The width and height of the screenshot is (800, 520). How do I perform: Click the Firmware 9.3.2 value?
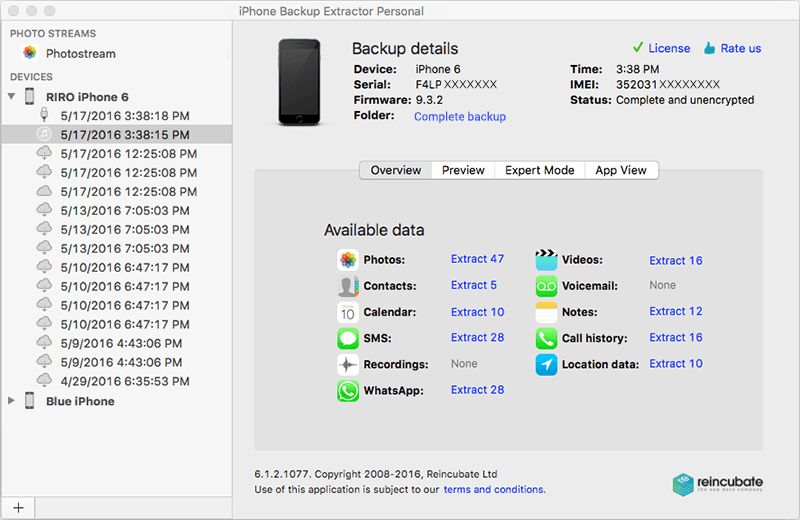coord(429,100)
